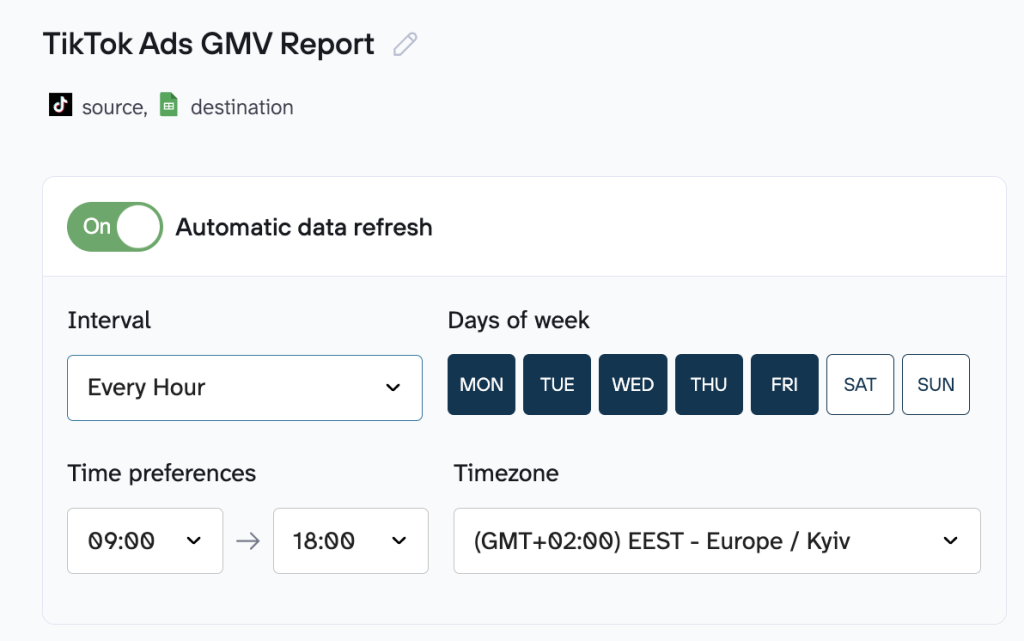The width and height of the screenshot is (1024, 641).
Task: Enable the SAT day button
Action: (x=860, y=384)
